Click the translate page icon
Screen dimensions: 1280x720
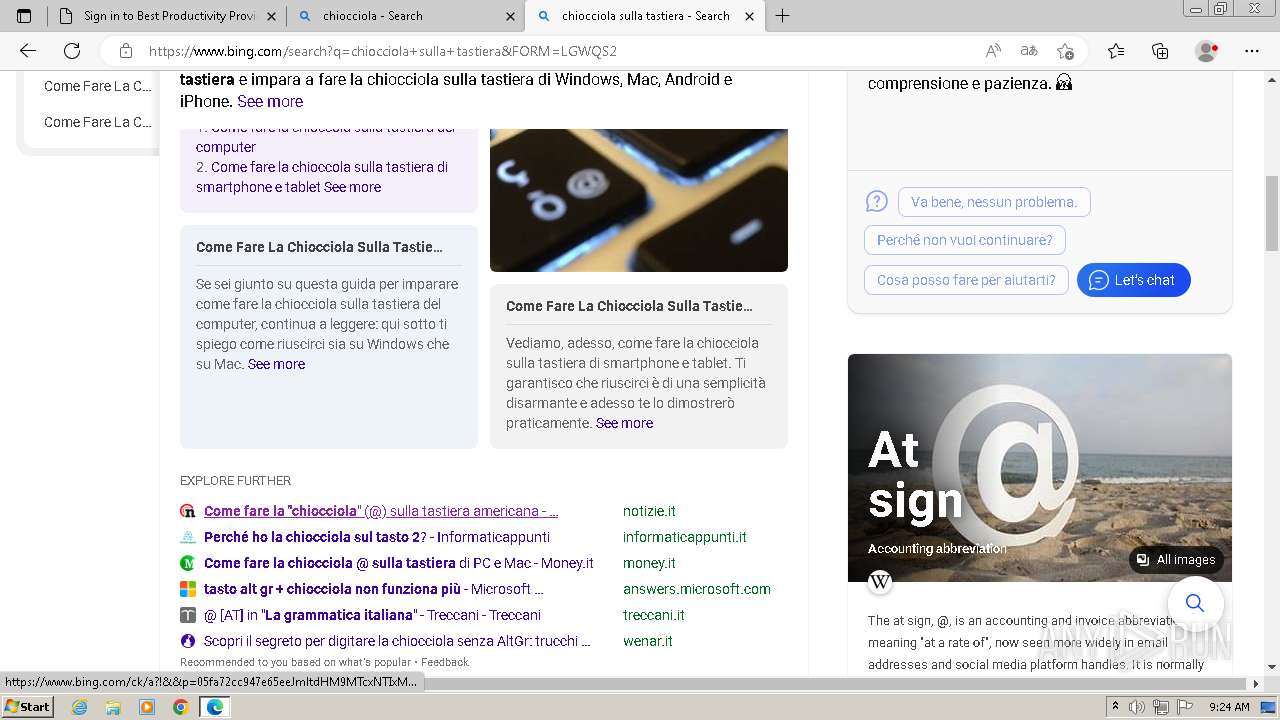[1029, 51]
